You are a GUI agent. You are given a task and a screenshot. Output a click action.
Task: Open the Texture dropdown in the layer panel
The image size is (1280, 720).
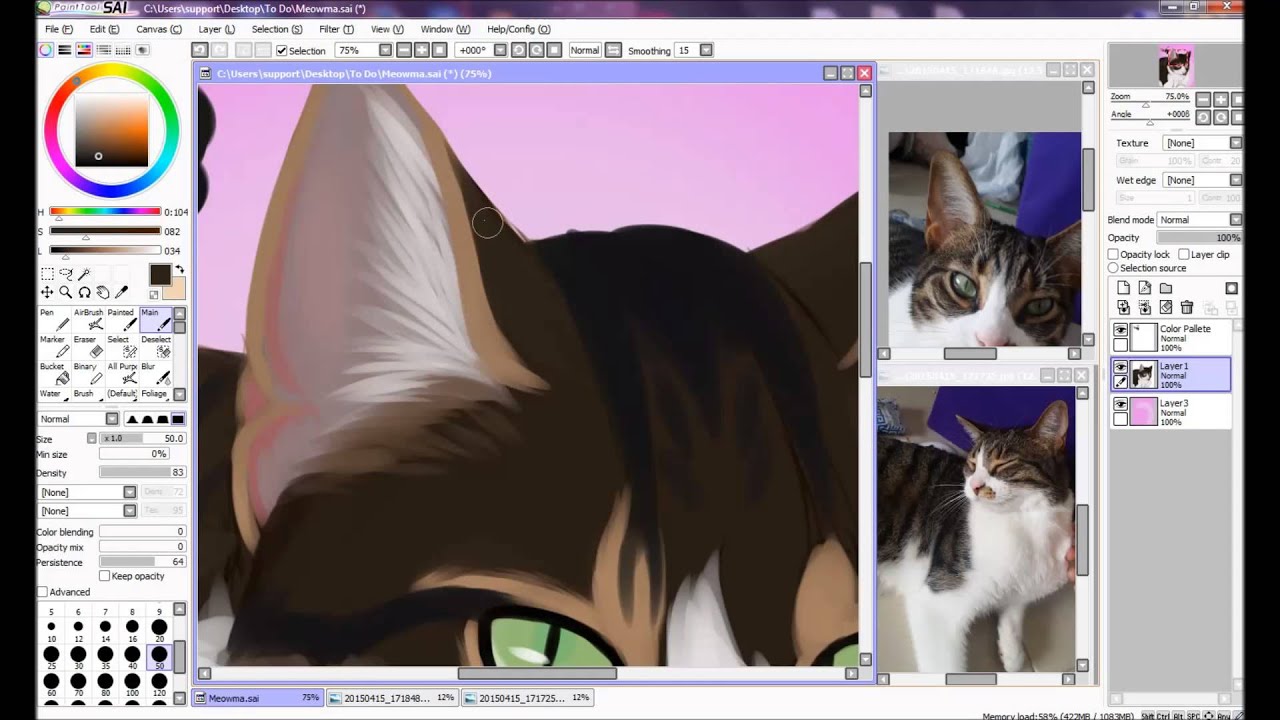pos(1236,143)
